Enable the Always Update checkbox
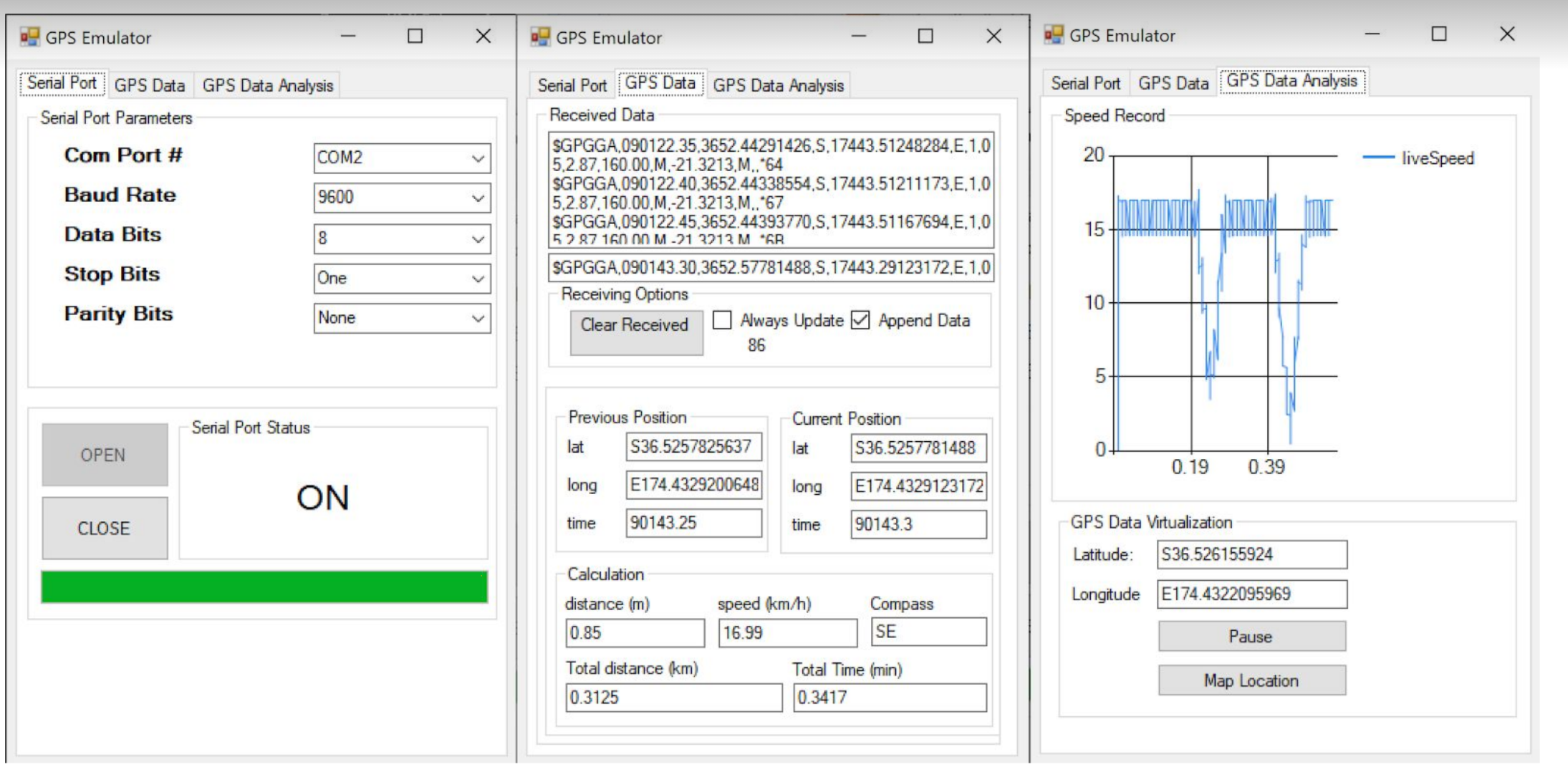This screenshot has height=772, width=1568. tap(723, 320)
